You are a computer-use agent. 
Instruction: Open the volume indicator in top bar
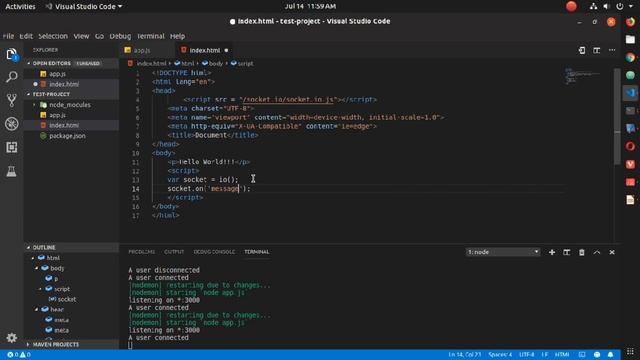coord(607,6)
